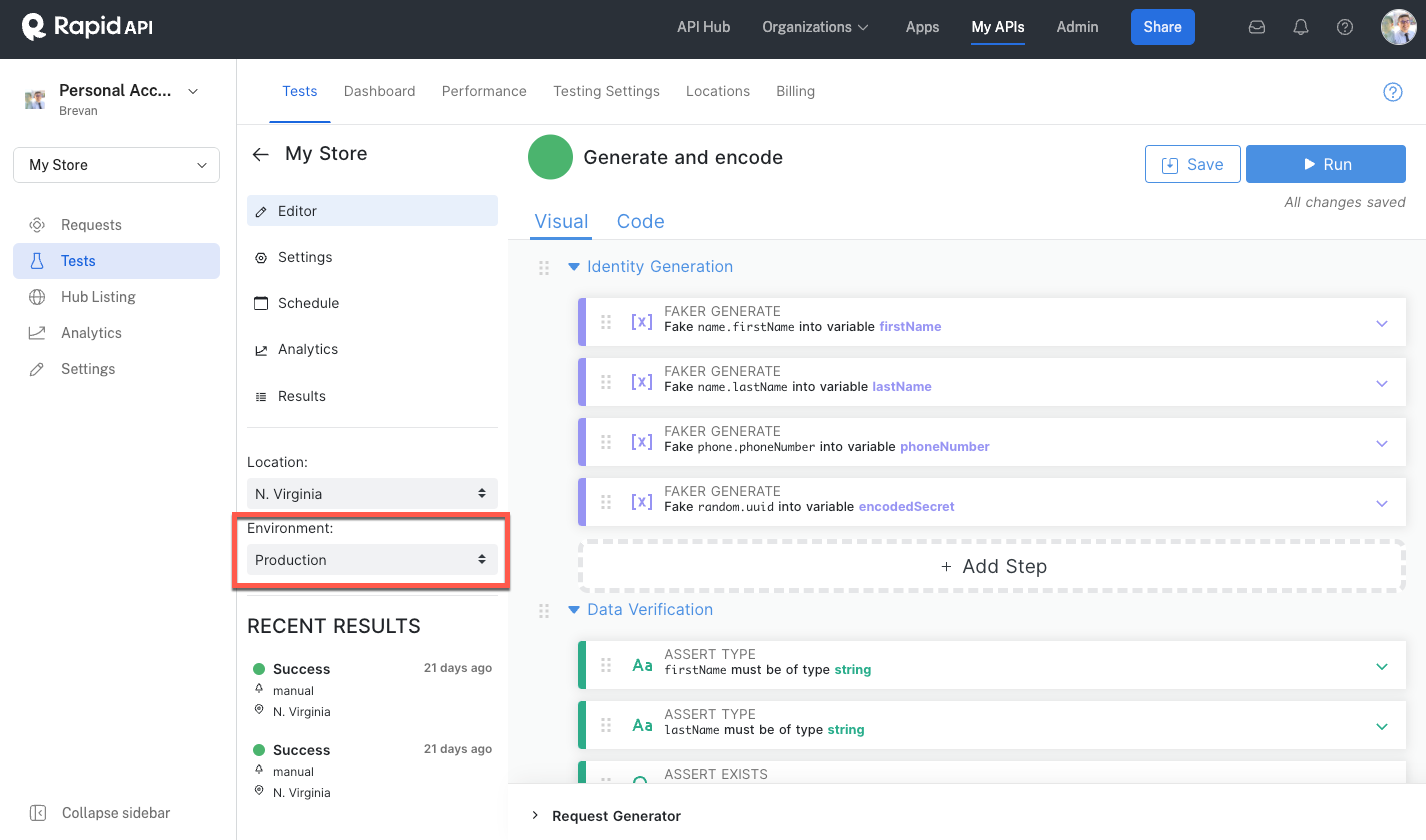Viewport: 1426px width, 840px height.
Task: Expand the lastName assert type step
Action: click(x=1382, y=726)
